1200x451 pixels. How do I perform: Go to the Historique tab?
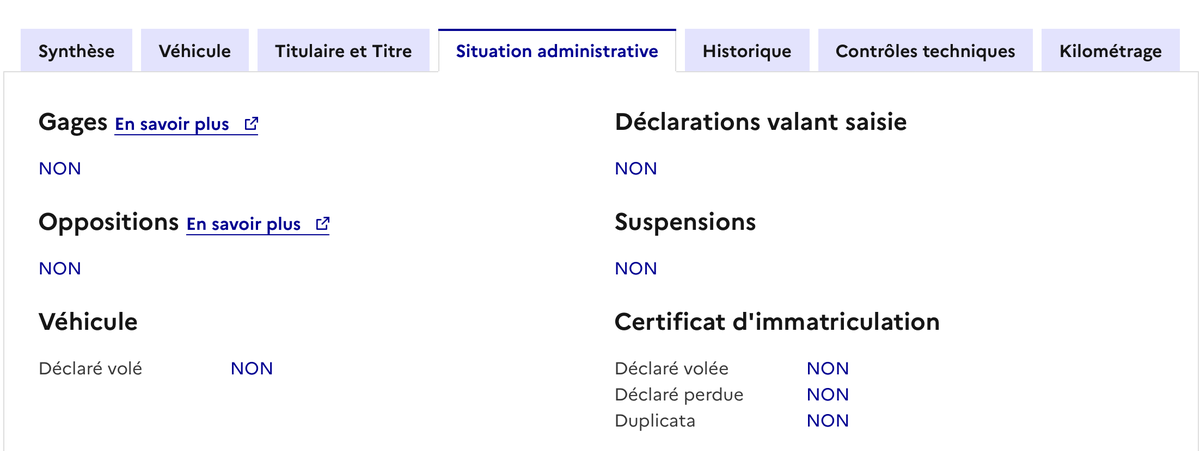coord(746,51)
